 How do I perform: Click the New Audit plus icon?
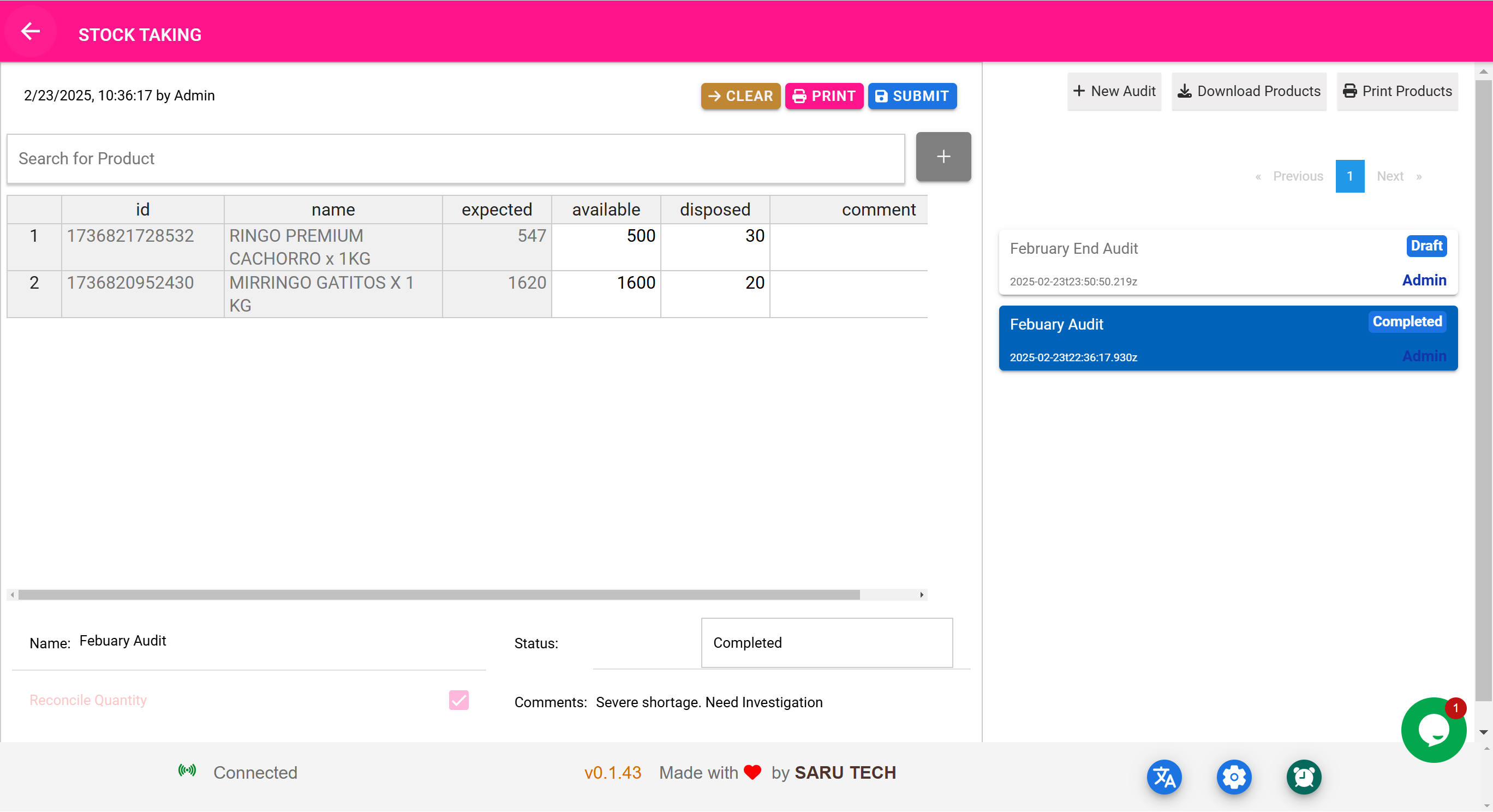point(1078,91)
